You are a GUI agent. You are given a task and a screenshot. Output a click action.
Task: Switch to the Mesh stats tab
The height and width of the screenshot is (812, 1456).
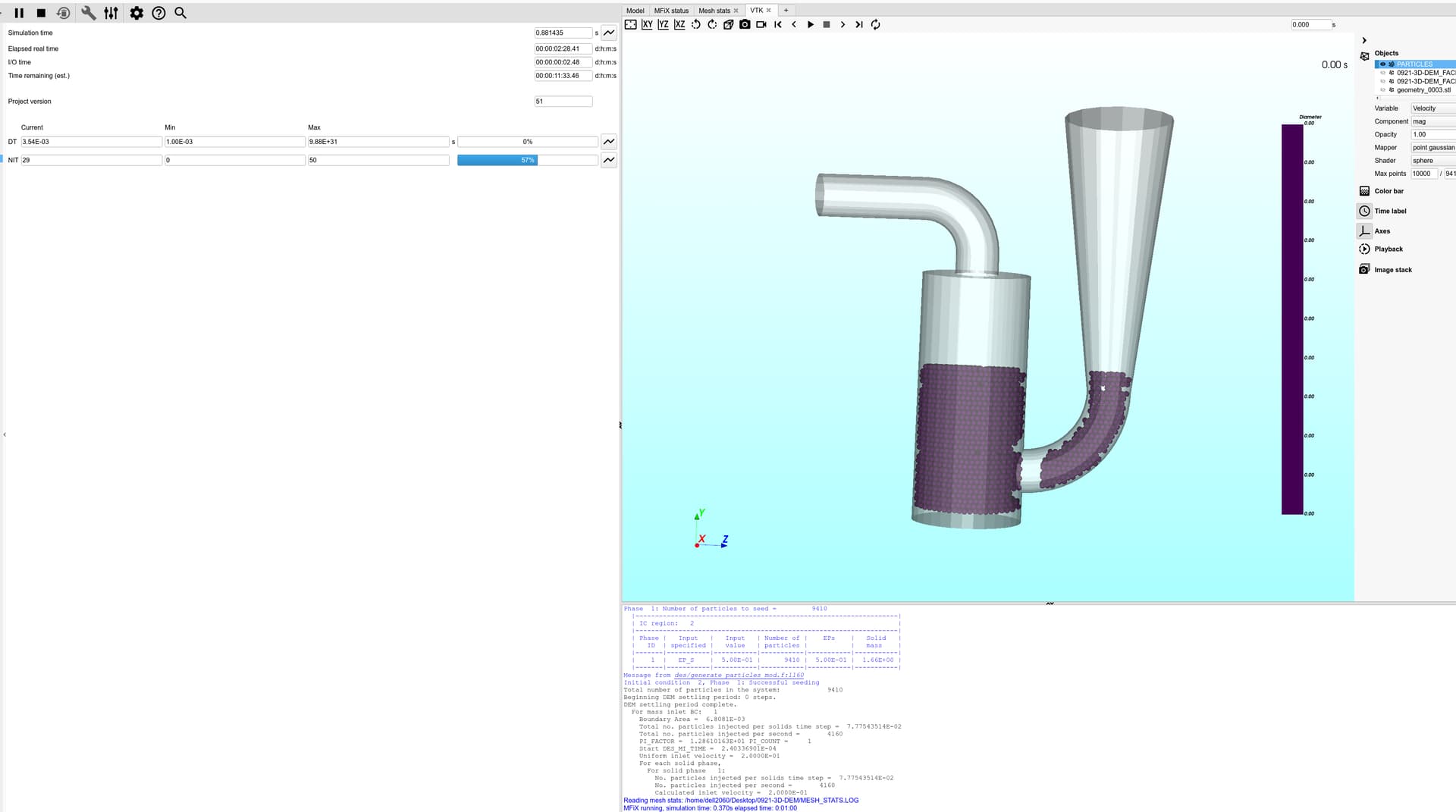click(x=714, y=11)
